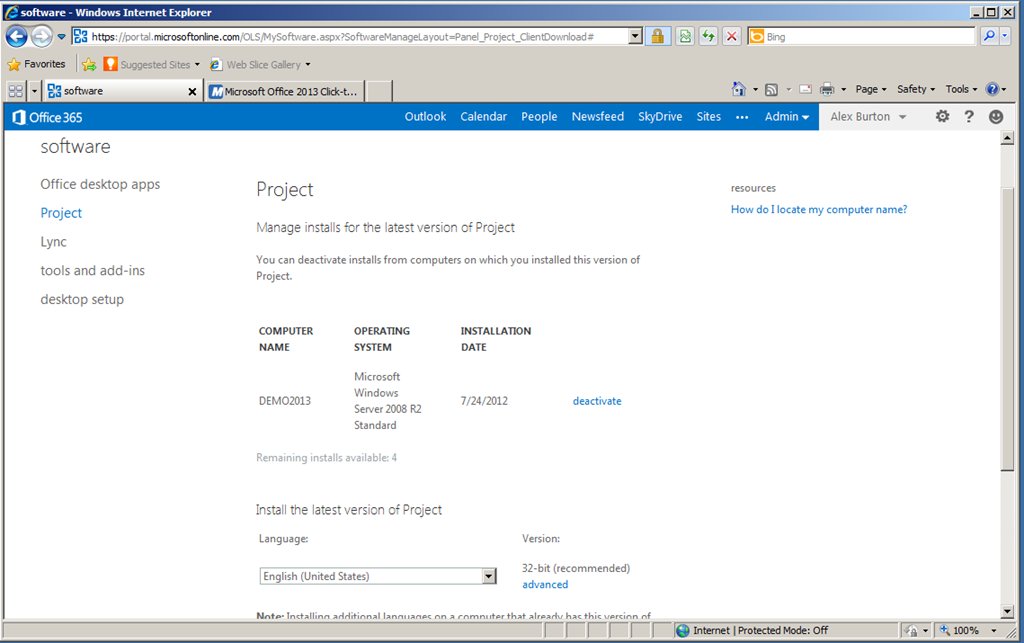
Task: Close the software tab
Action: pos(192,91)
